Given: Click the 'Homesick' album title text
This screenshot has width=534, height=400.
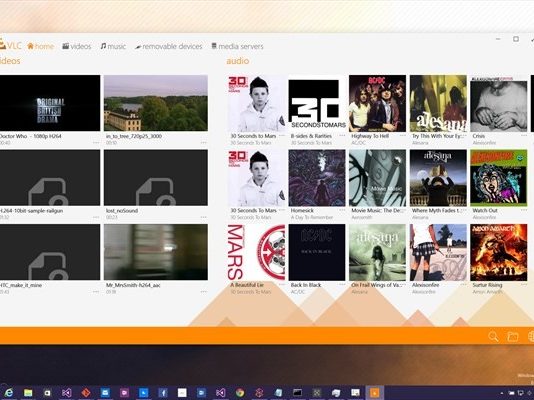Looking at the screenshot, I should [302, 210].
